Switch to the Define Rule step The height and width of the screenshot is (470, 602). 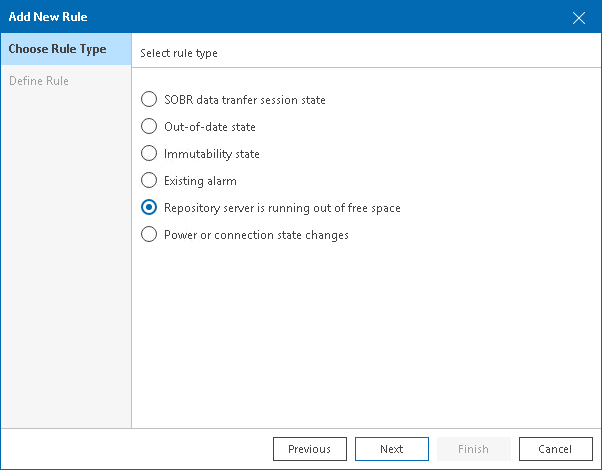39,81
